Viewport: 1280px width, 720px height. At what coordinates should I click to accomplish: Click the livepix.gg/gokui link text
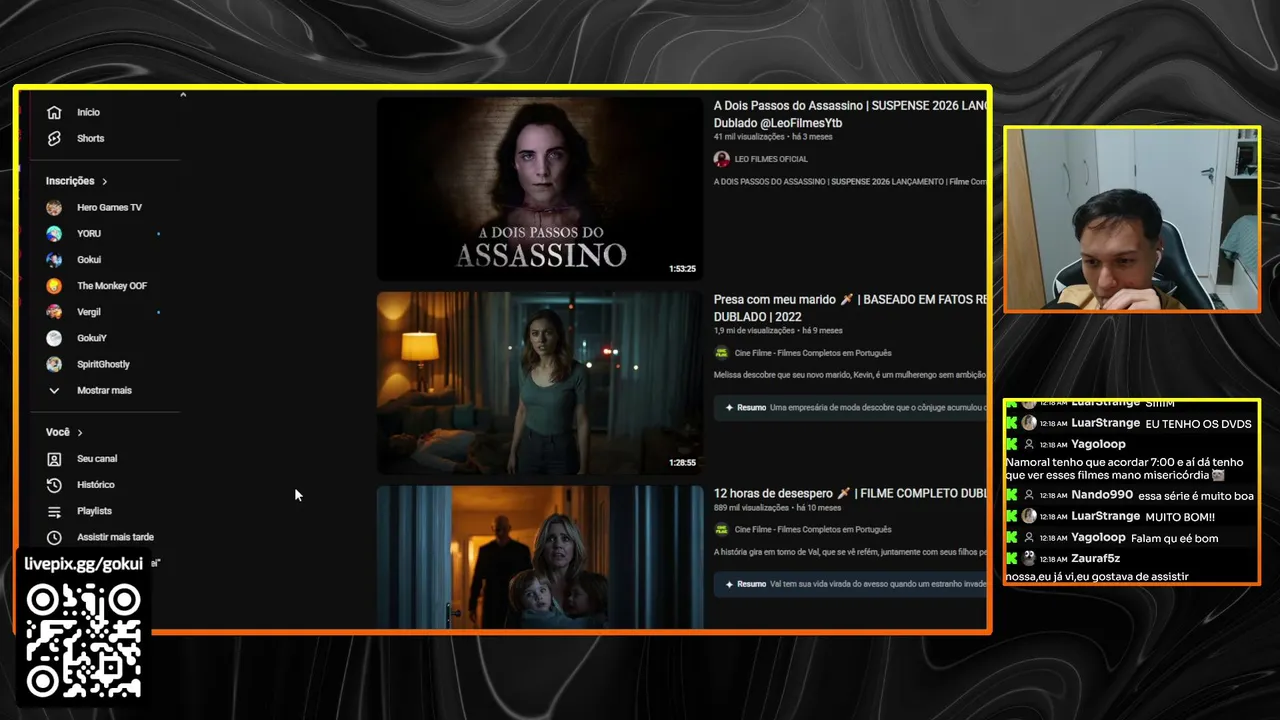click(84, 564)
